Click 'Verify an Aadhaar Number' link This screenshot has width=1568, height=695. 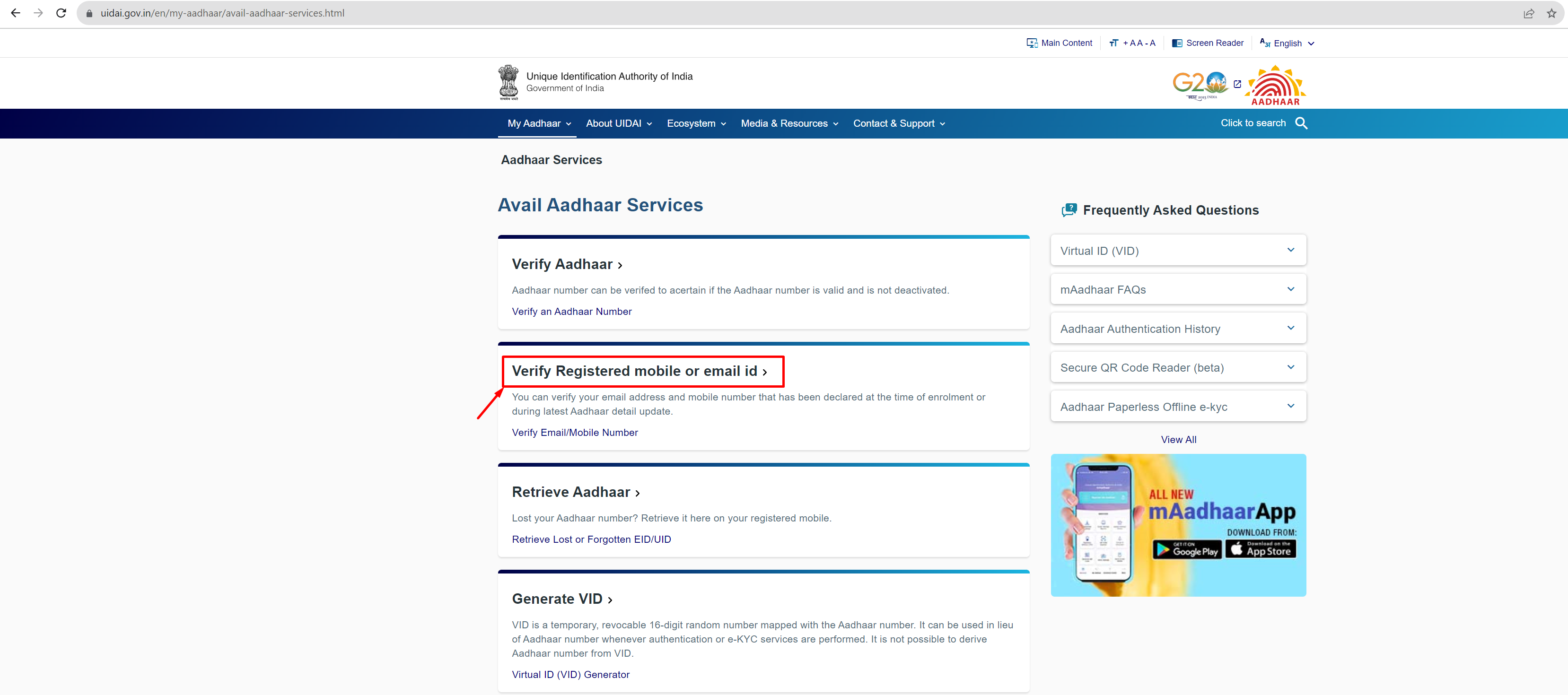(571, 312)
